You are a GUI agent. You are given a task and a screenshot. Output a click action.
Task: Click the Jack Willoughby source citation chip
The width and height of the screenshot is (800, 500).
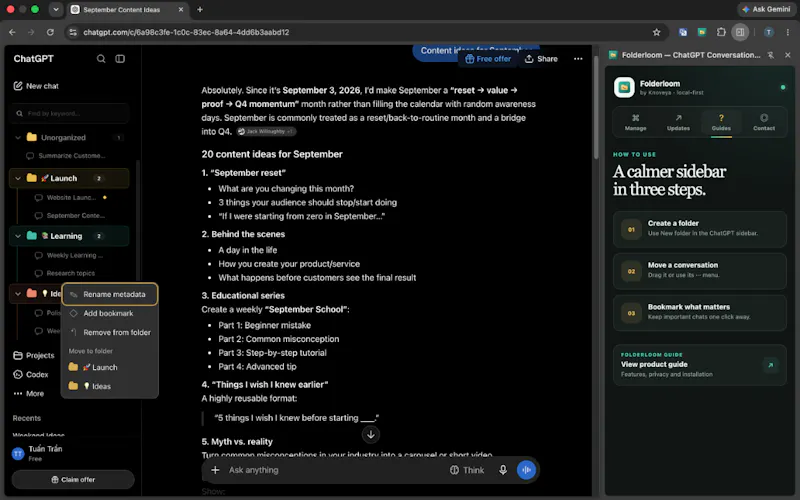[x=266, y=132]
